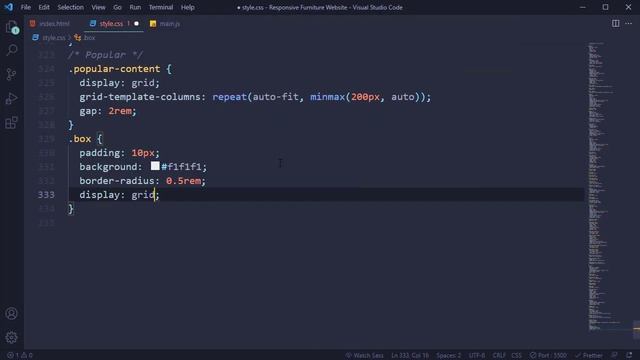Open the #f1f1f1 color swatch picker
This screenshot has height=360, width=640.
click(155, 166)
